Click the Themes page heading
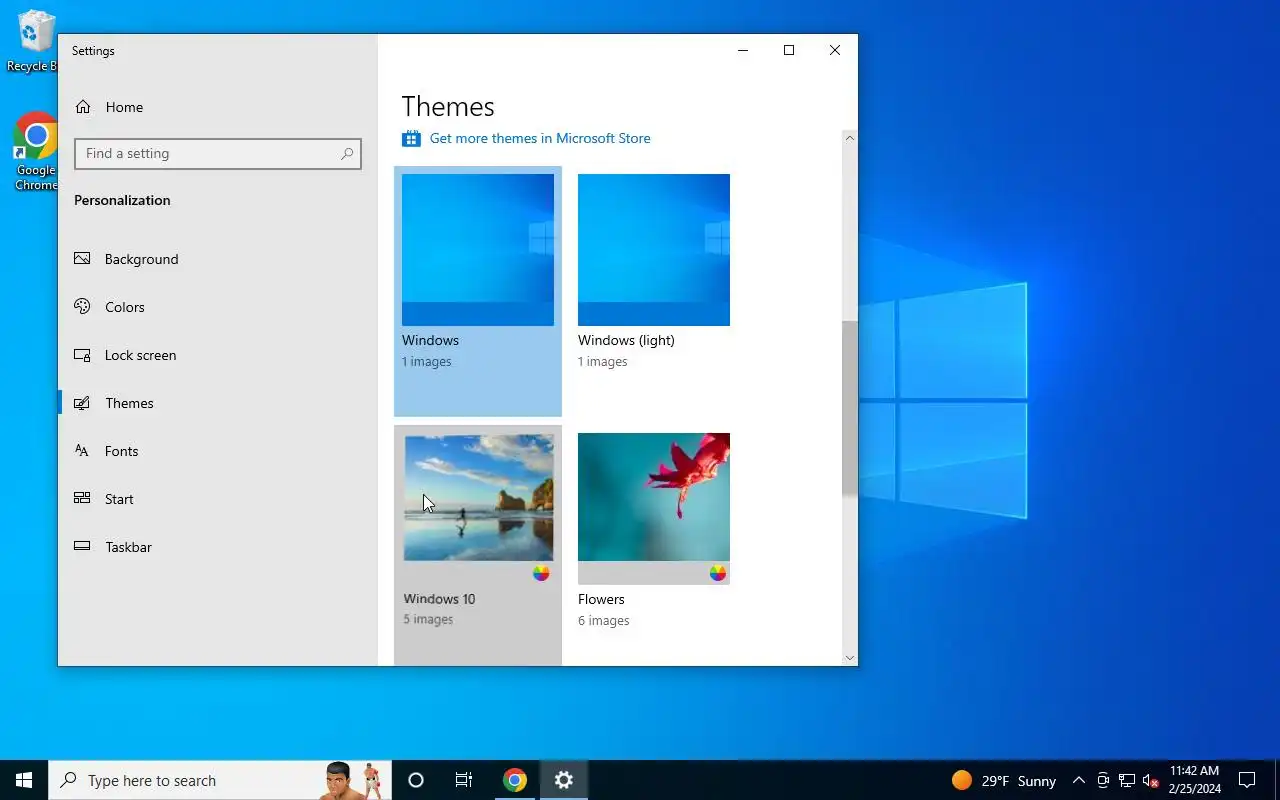The height and width of the screenshot is (800, 1280). pos(448,106)
